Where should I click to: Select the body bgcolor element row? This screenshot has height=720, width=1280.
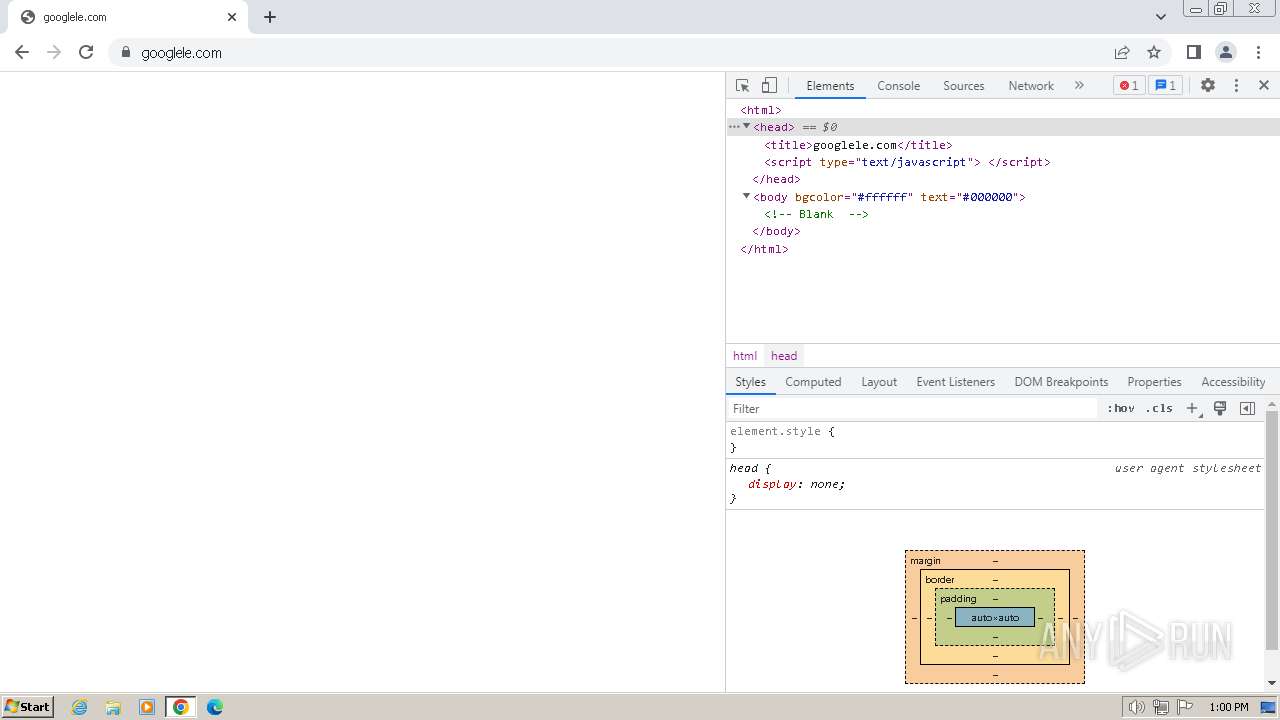coord(889,197)
